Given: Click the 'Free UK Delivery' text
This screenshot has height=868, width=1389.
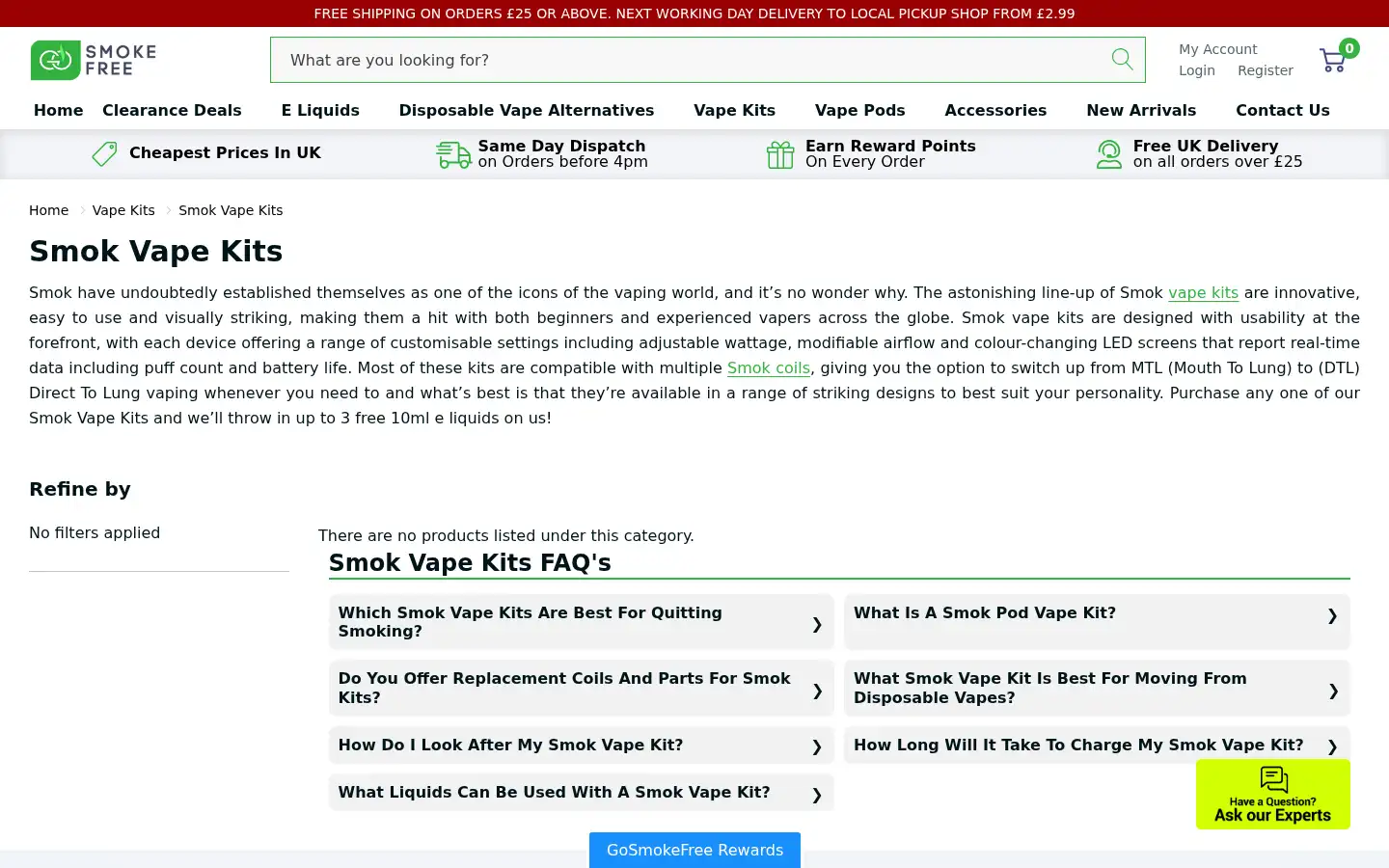Looking at the screenshot, I should [1206, 146].
